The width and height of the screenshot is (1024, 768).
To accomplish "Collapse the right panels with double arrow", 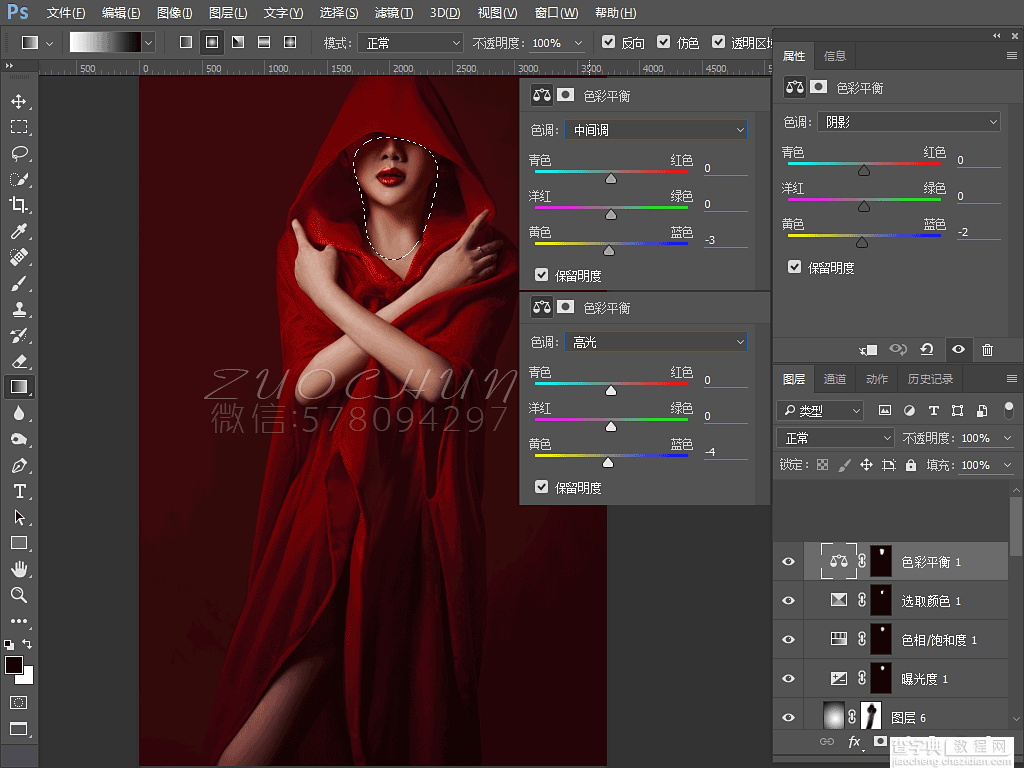I will pyautogui.click(x=997, y=35).
